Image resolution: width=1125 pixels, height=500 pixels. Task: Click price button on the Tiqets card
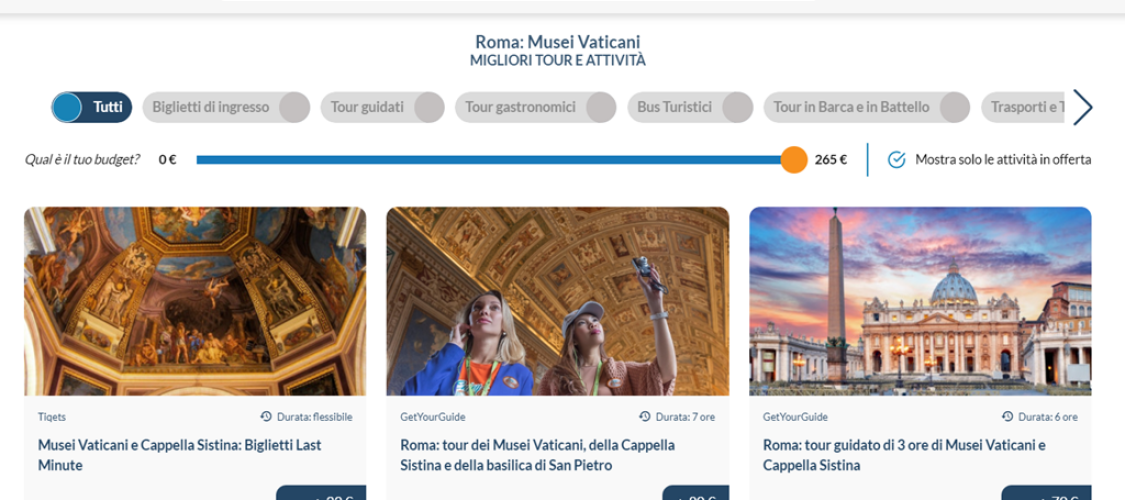[321, 494]
